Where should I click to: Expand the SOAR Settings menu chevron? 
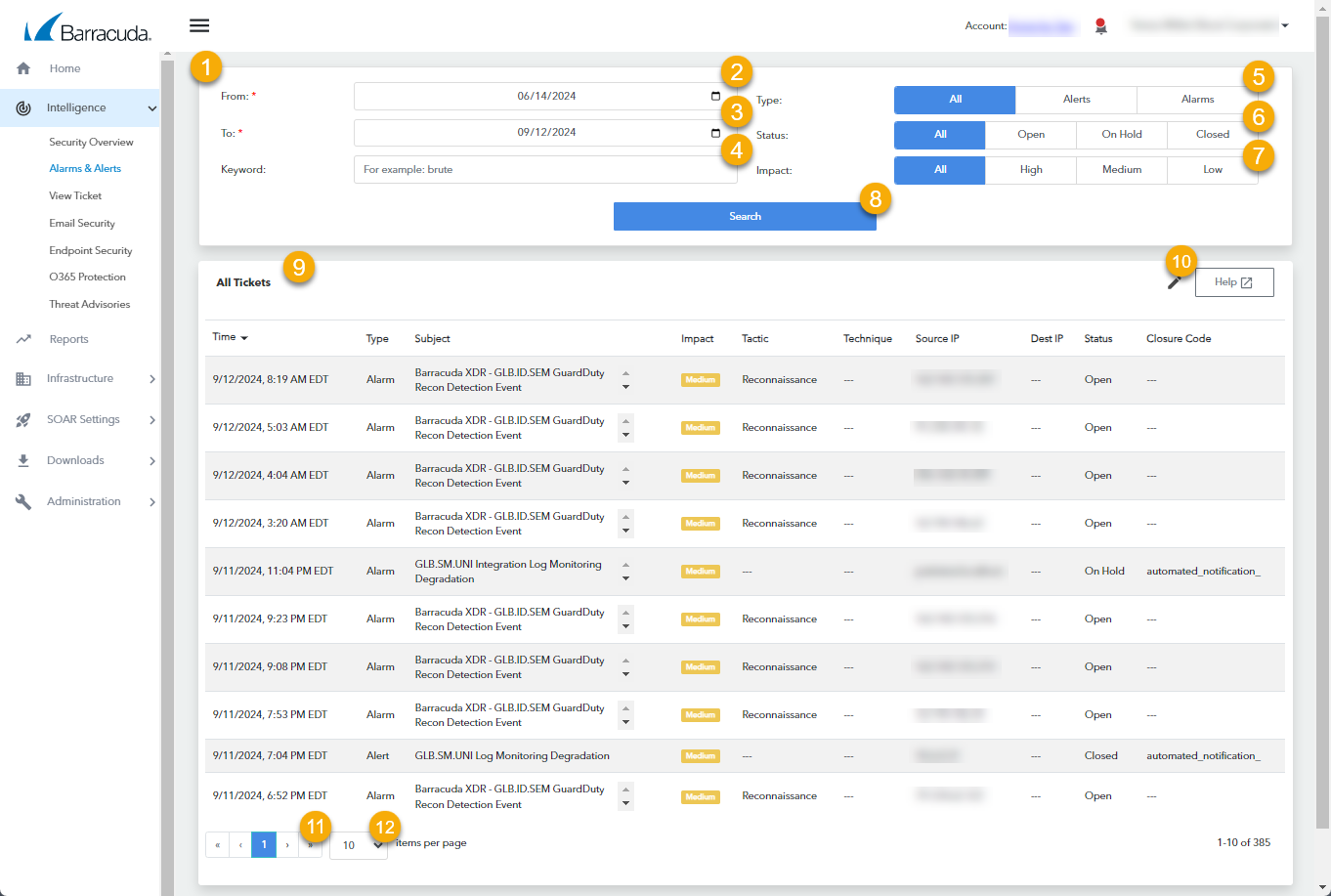click(151, 420)
